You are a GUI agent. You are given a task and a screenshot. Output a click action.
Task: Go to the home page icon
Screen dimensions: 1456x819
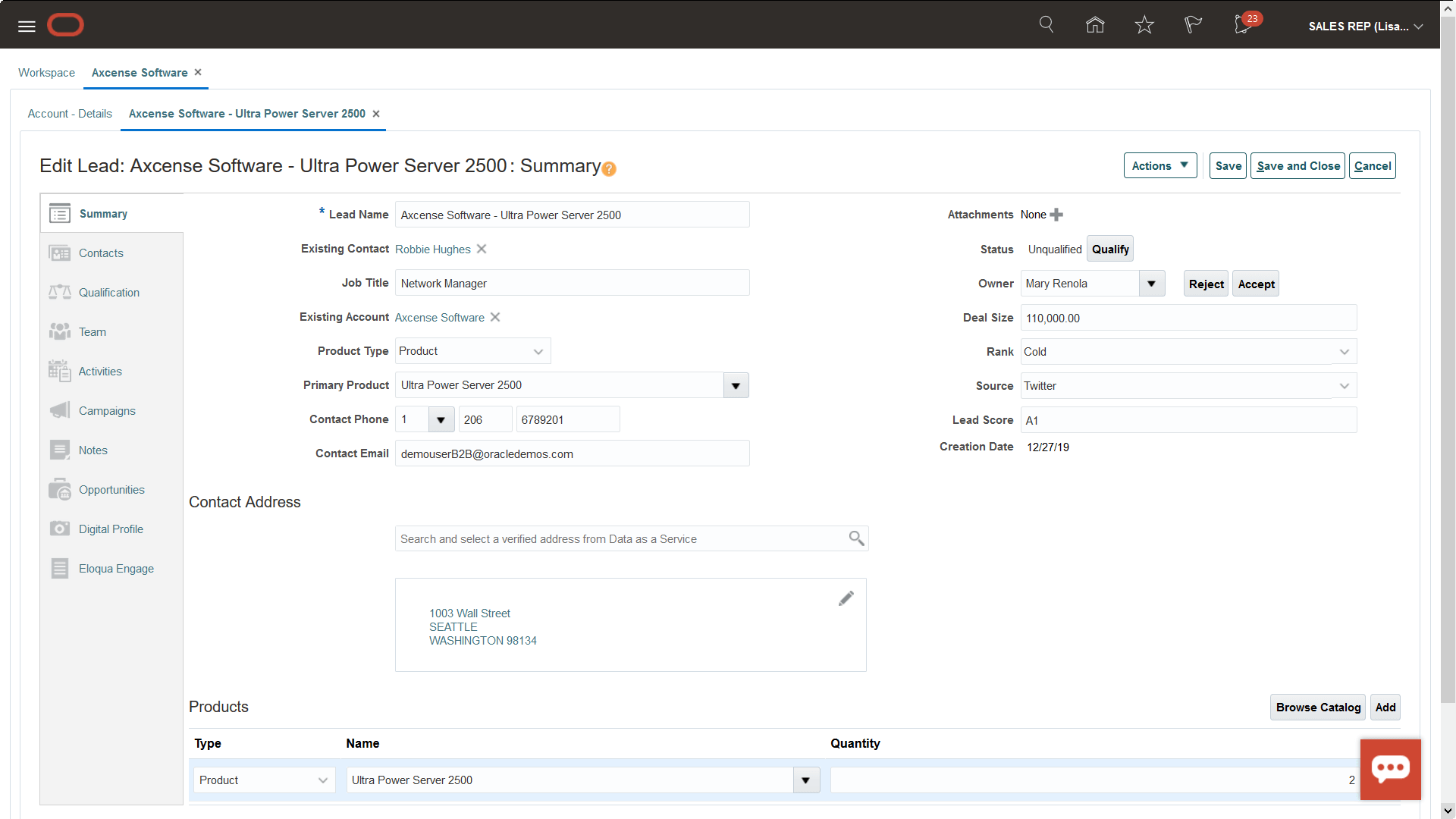(1095, 24)
